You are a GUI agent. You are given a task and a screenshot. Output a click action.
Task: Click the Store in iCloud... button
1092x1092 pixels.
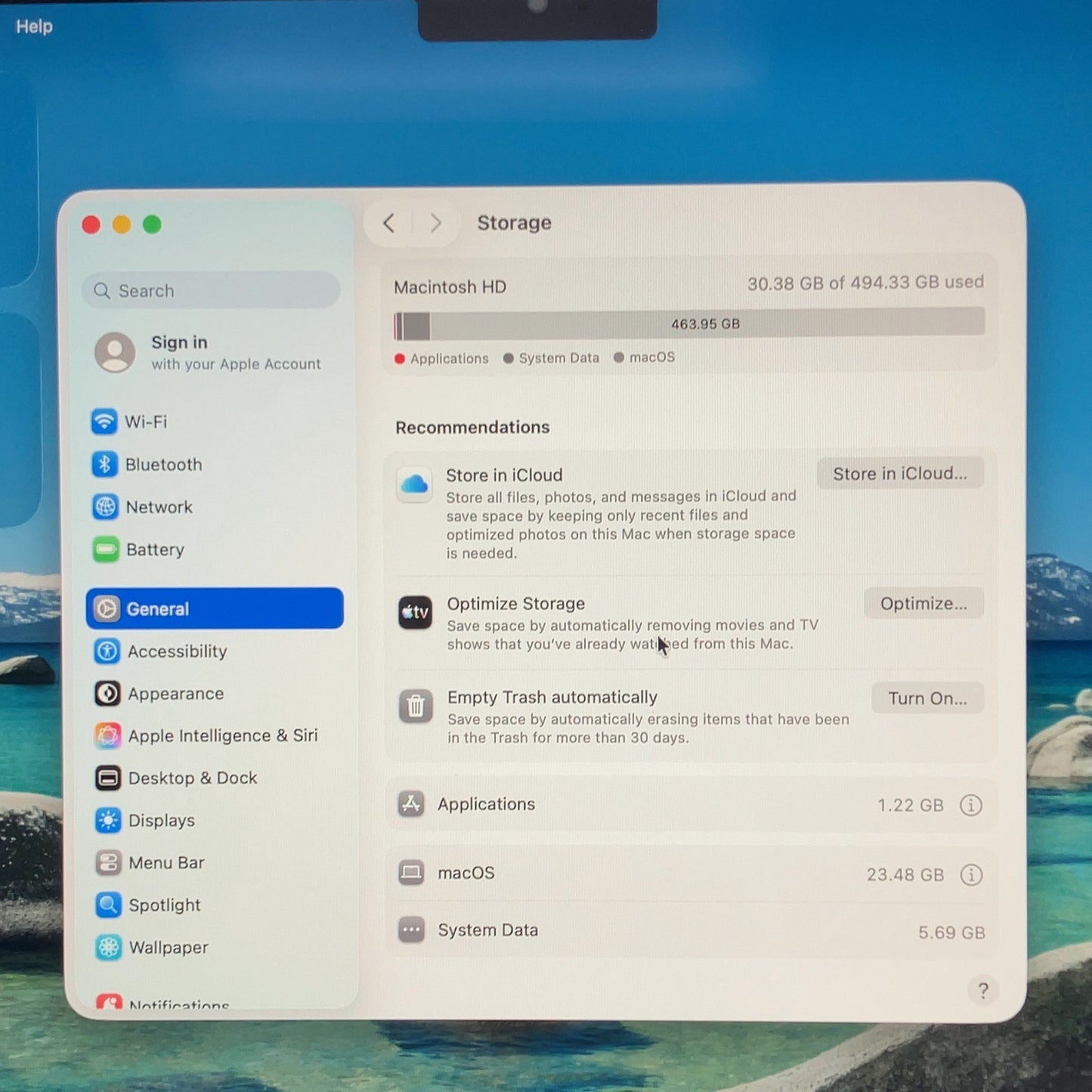[900, 474]
